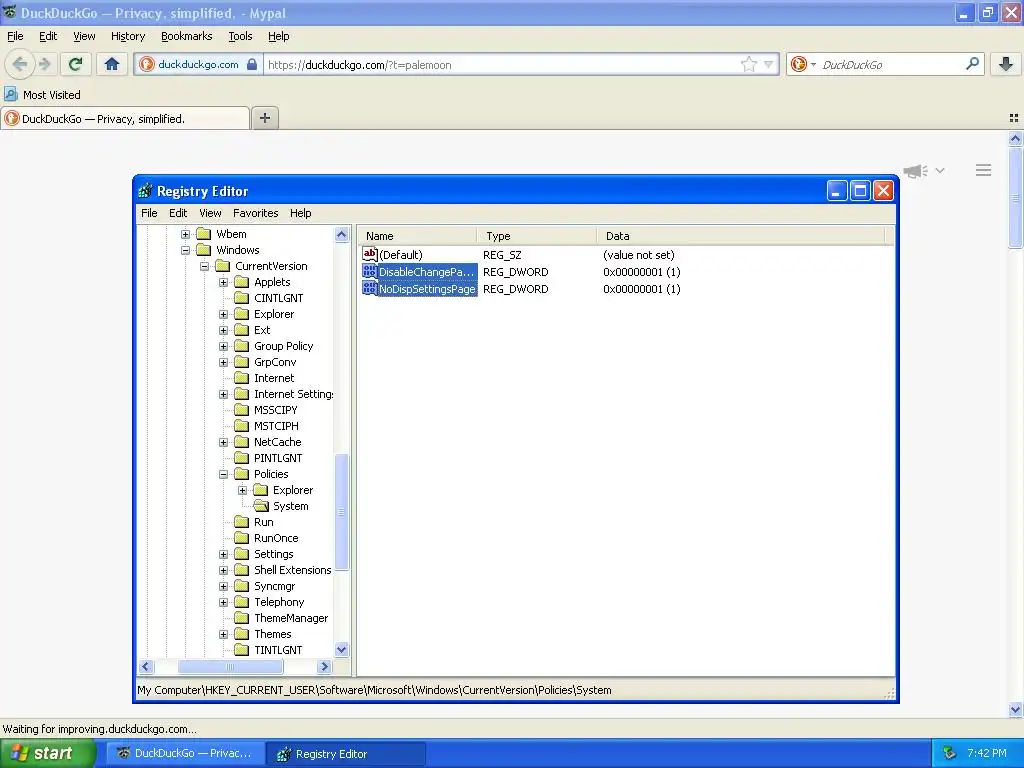Switch to DuckDuckGo browser tab
The height and width of the screenshot is (768, 1024).
[x=125, y=118]
